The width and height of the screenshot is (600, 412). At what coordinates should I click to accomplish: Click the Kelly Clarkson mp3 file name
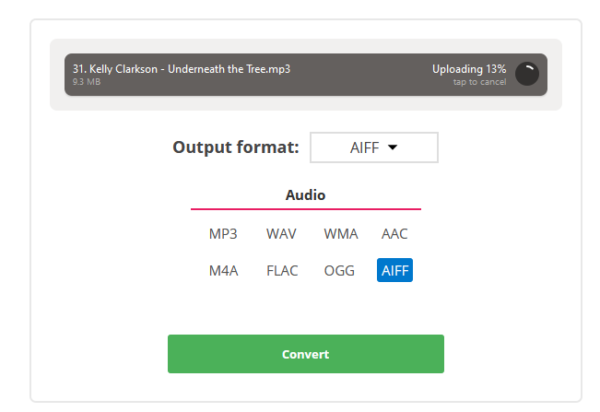pyautogui.click(x=181, y=68)
